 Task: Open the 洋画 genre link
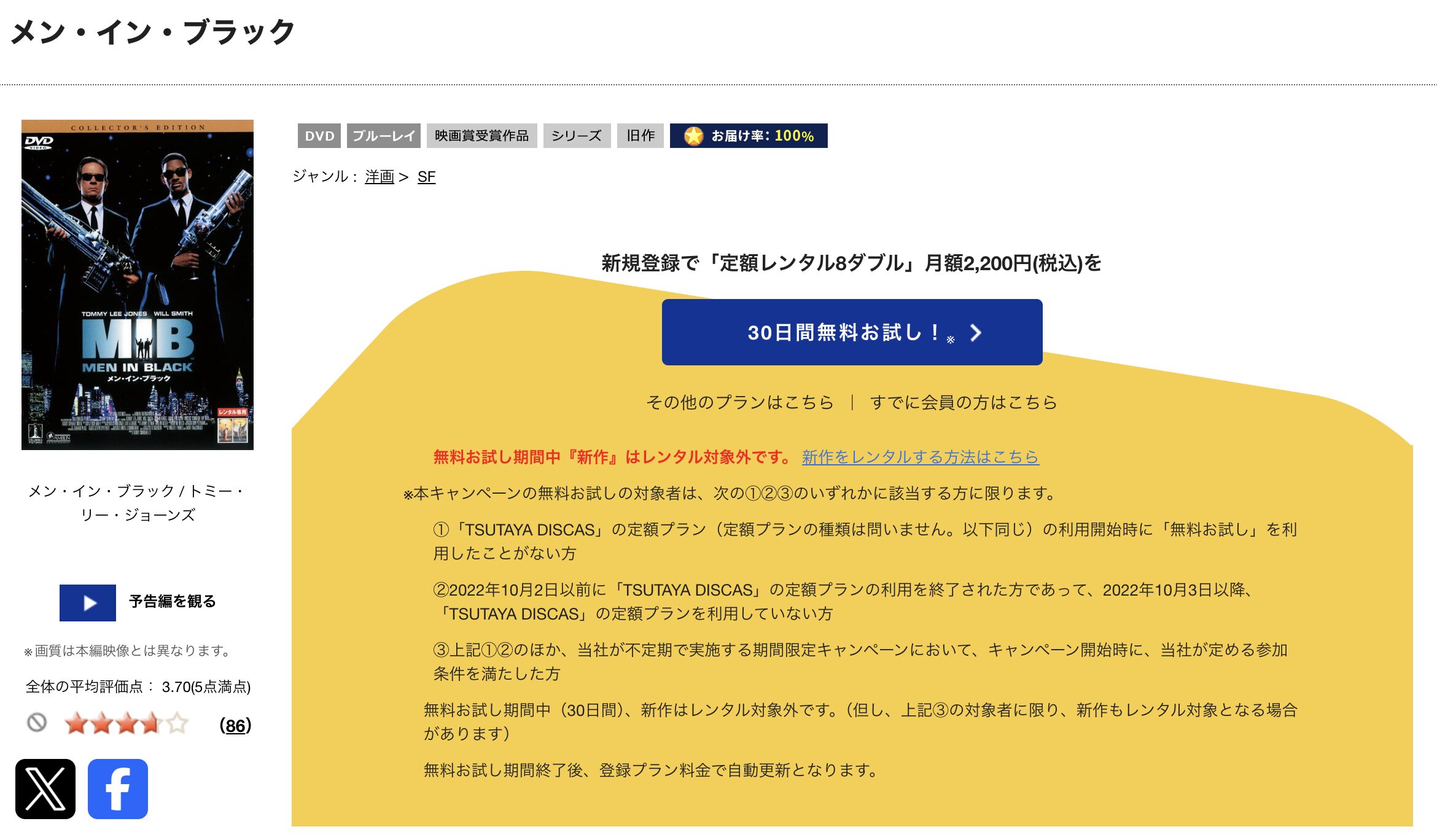point(380,177)
